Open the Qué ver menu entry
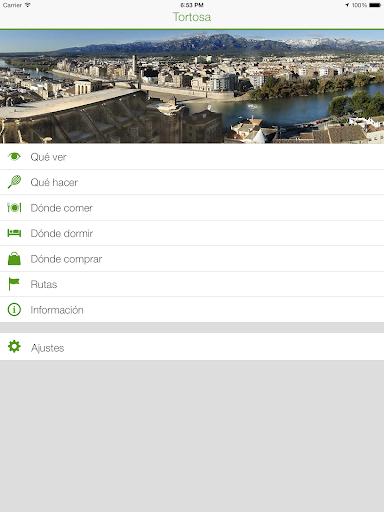Image resolution: width=384 pixels, height=512 pixels. click(x=192, y=157)
